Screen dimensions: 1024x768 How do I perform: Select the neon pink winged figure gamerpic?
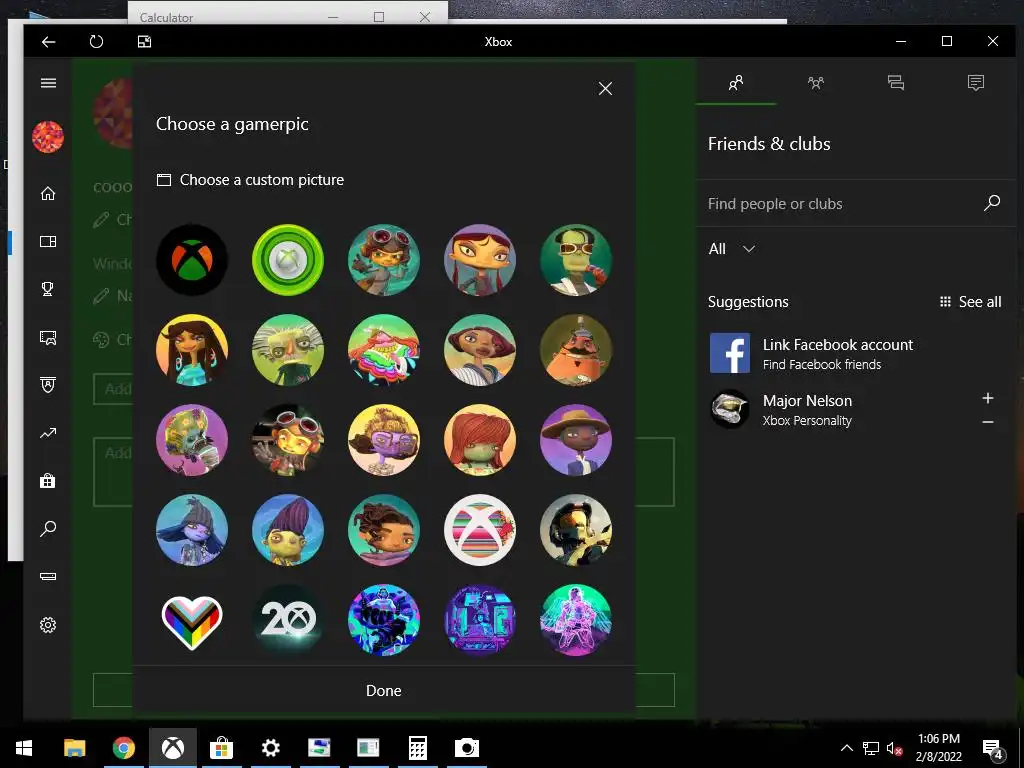click(576, 620)
